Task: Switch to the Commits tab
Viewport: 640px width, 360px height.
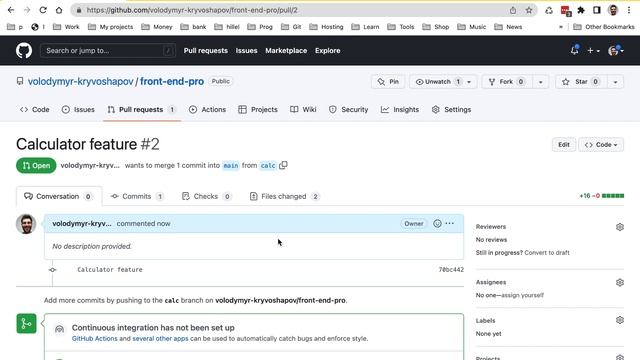Action: [137, 196]
